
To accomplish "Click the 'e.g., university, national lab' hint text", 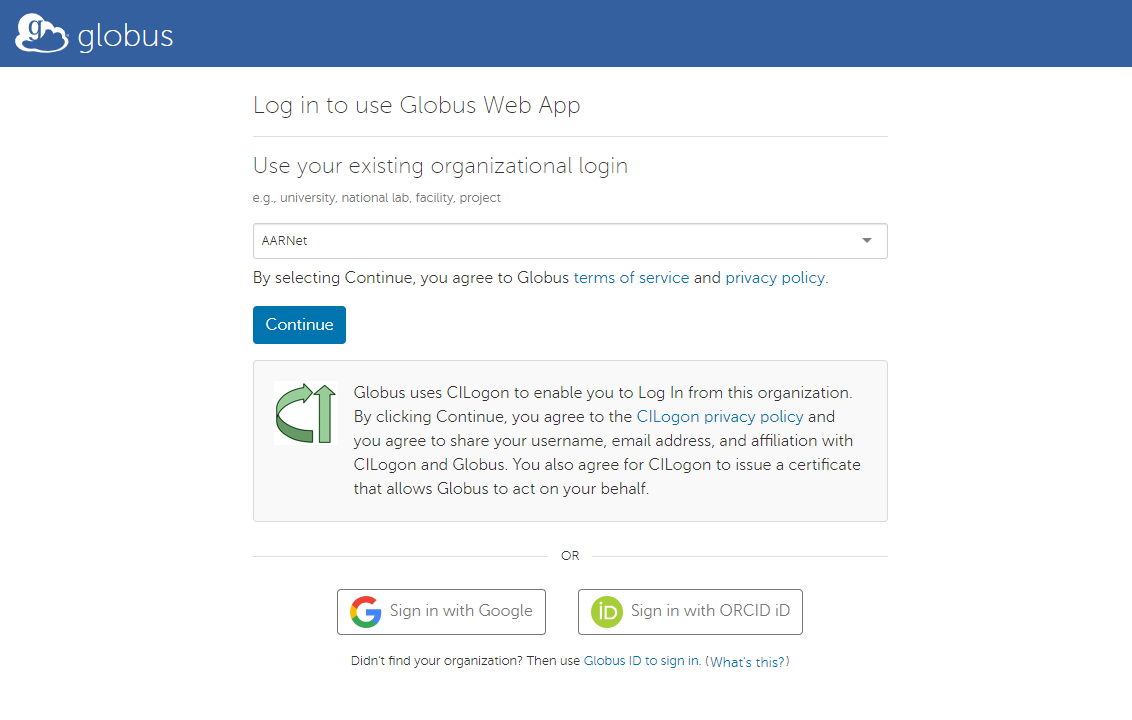I will pyautogui.click(x=377, y=198).
